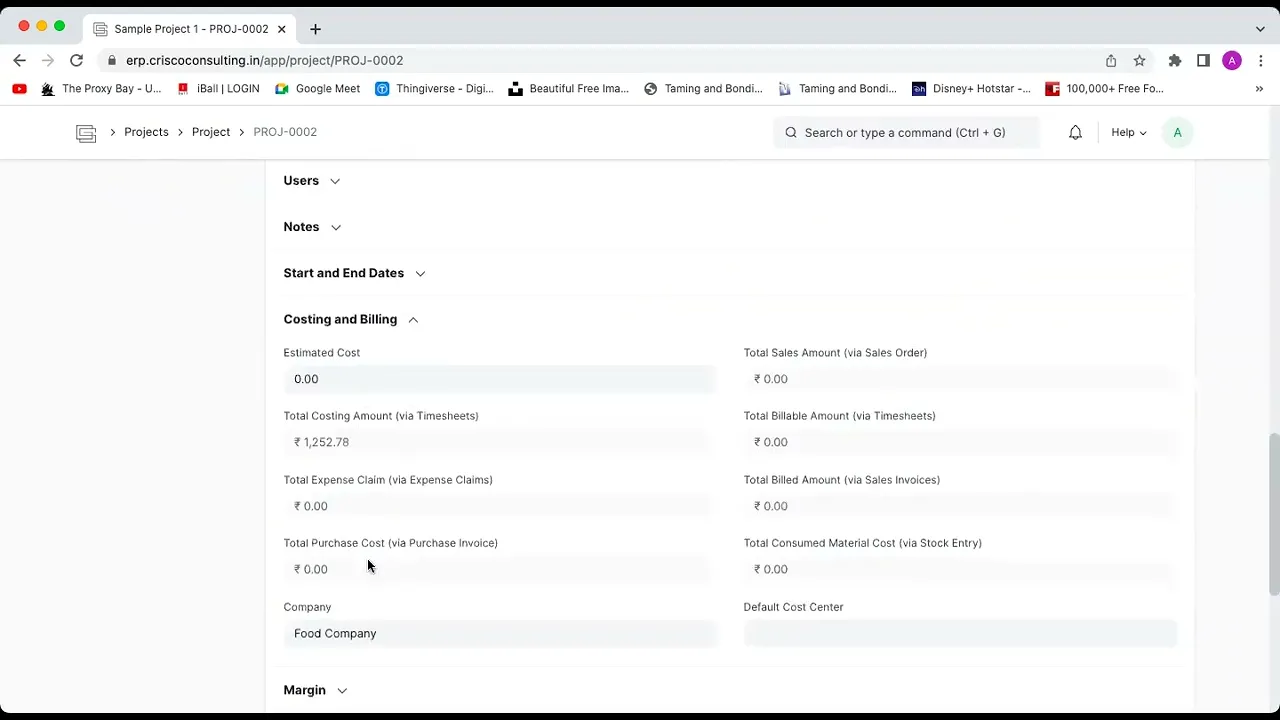Viewport: 1280px width, 720px height.
Task: Expand the Users section
Action: coord(312,180)
